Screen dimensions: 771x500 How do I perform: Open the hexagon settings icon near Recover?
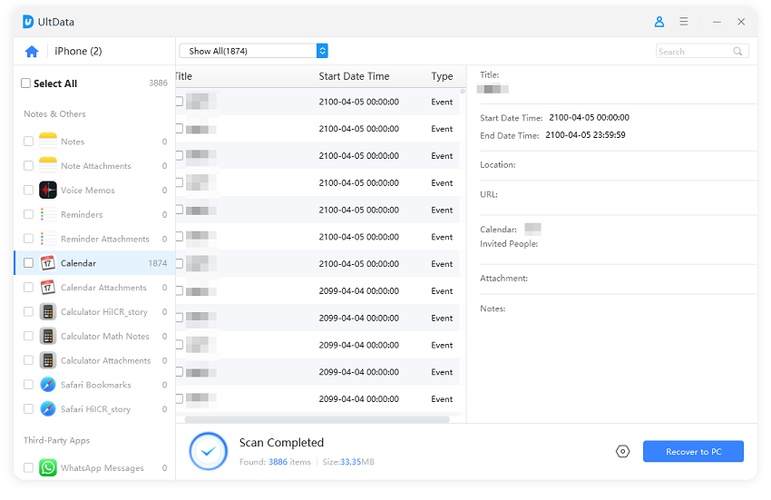[x=623, y=451]
